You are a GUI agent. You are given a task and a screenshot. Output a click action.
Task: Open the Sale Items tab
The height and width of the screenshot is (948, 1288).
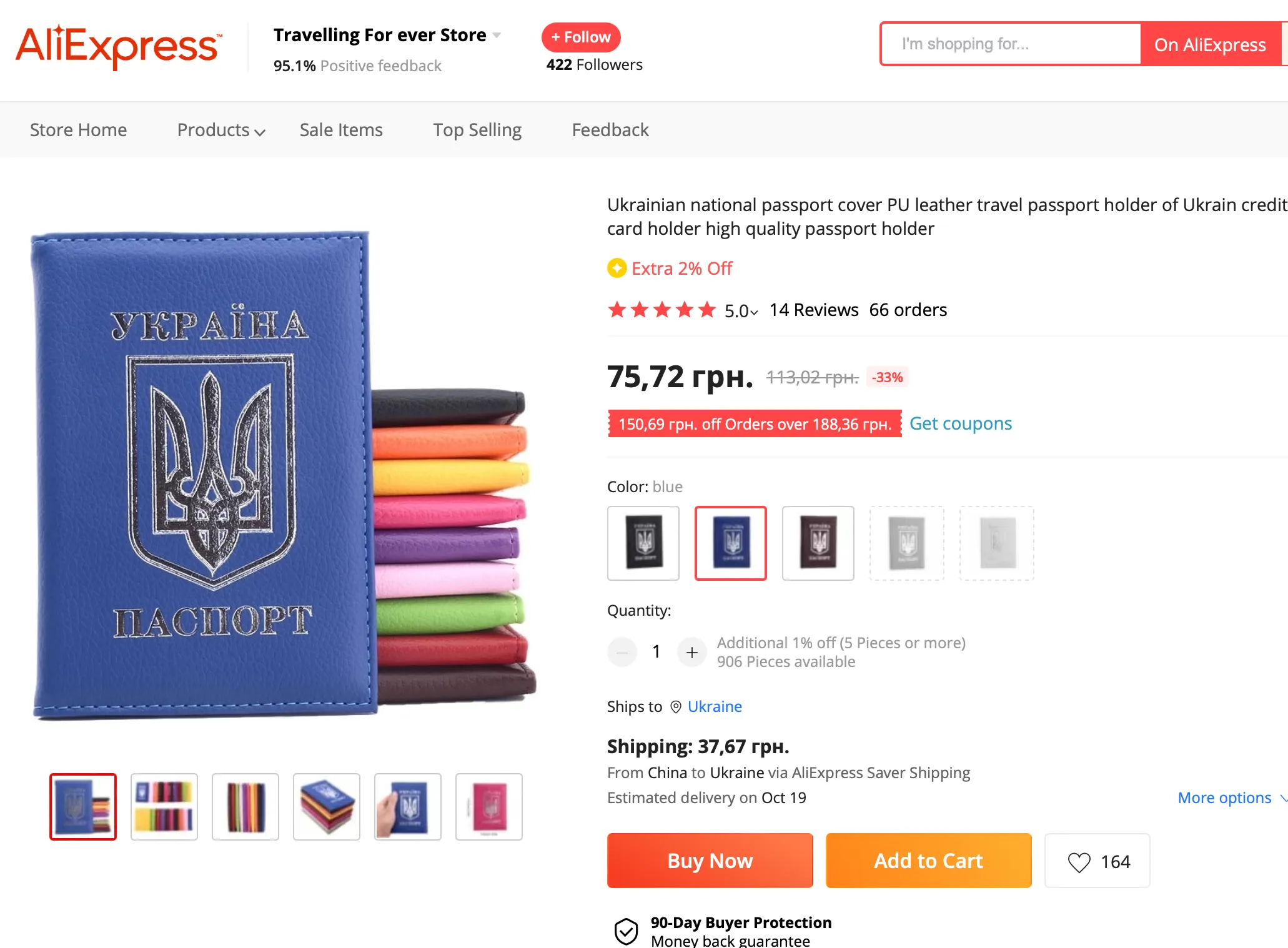341,130
